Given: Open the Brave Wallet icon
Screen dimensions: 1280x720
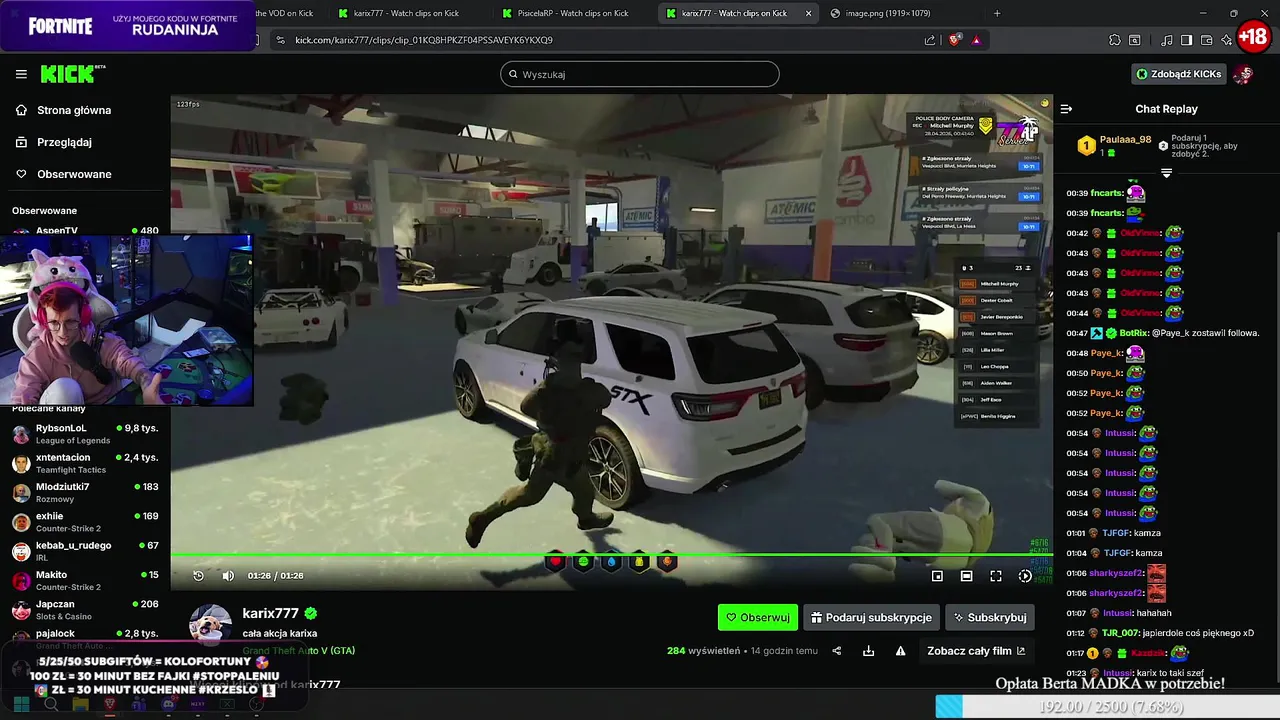Looking at the screenshot, I should (x=1206, y=40).
